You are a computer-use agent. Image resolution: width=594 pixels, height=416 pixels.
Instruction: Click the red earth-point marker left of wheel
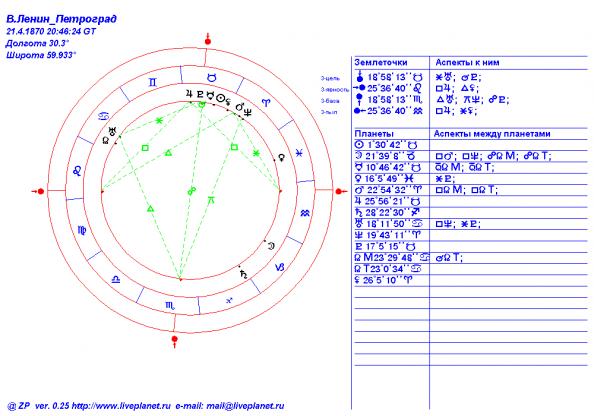point(38,191)
